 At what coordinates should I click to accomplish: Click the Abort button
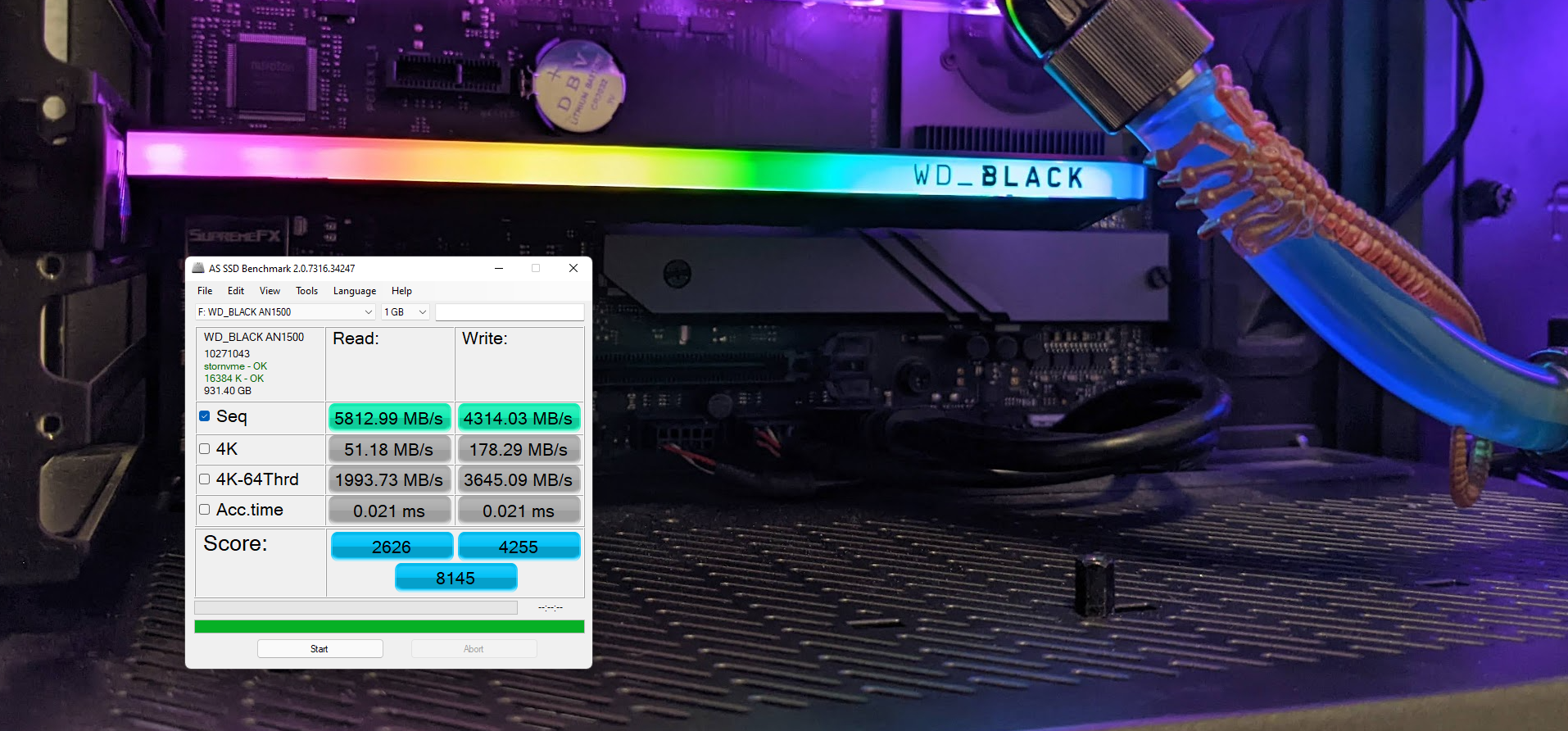[474, 649]
